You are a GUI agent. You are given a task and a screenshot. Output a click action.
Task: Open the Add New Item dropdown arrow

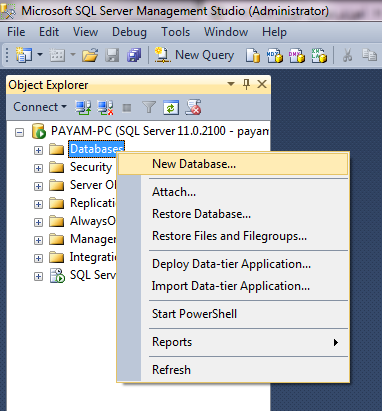(x=73, y=54)
